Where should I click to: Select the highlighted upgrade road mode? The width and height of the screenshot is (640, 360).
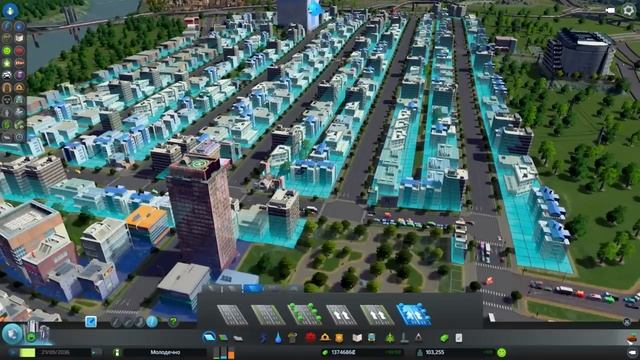(x=152, y=322)
